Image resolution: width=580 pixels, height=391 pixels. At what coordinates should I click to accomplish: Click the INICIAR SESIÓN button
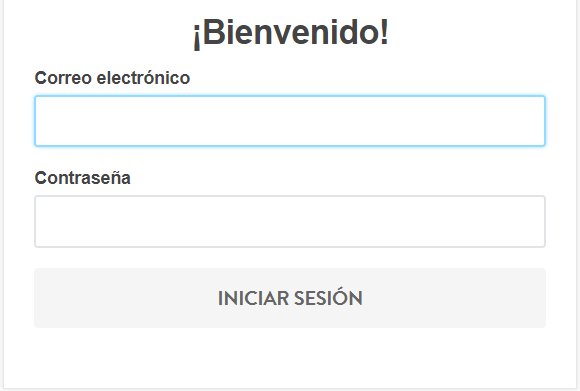(x=290, y=298)
